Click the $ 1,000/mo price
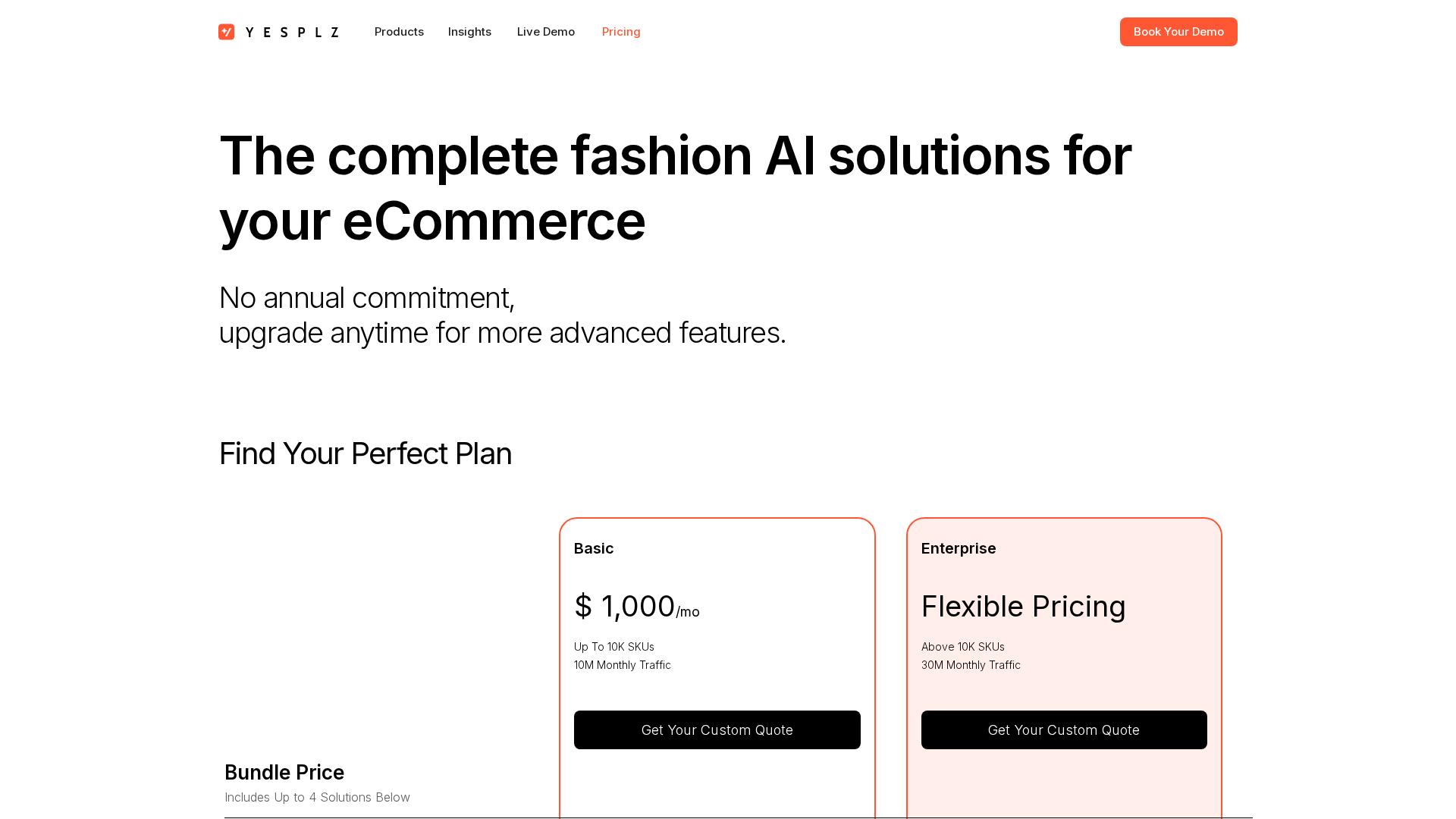This screenshot has width=1456, height=819. pos(635,607)
